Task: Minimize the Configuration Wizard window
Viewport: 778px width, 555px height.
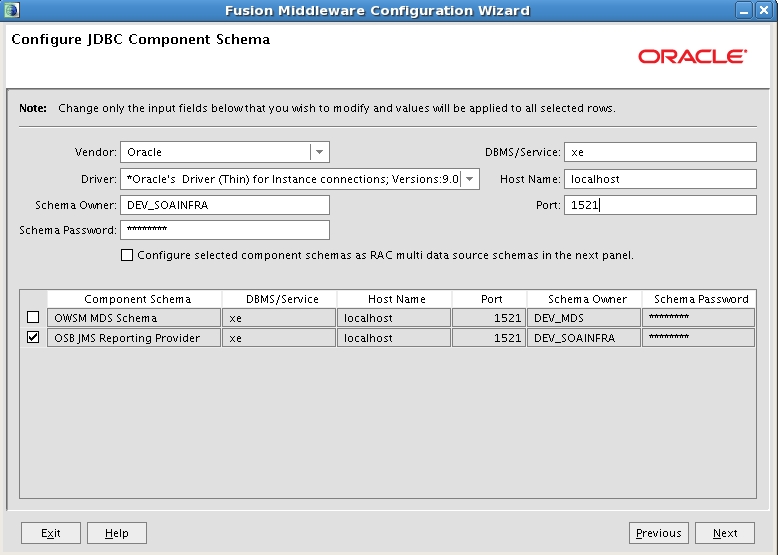Action: coord(743,10)
